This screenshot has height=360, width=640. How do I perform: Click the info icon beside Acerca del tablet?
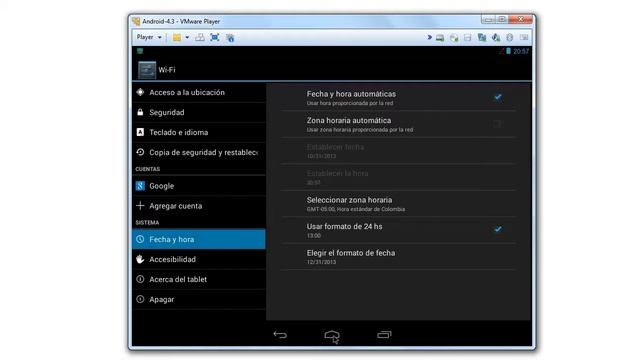140,279
